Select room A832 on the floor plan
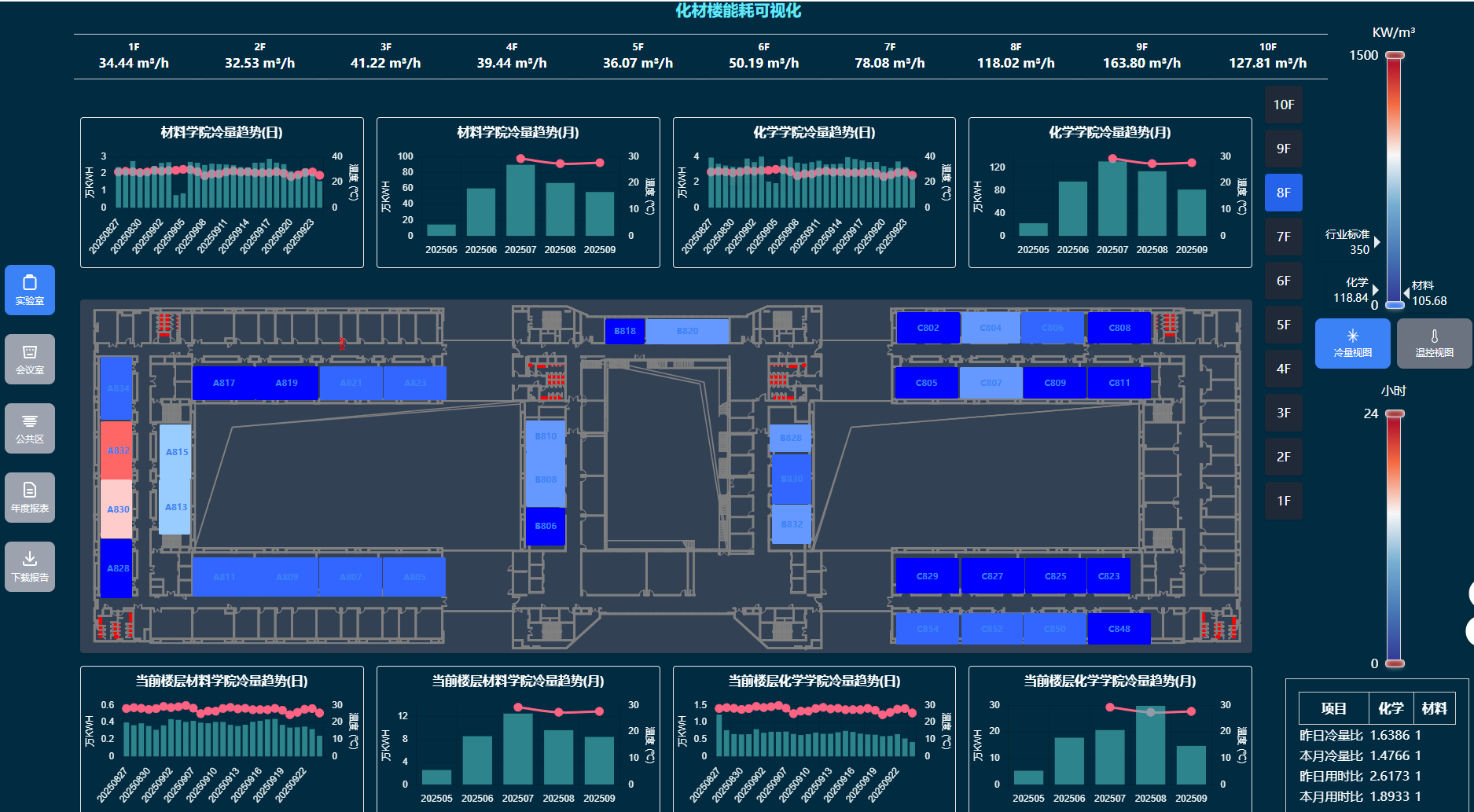1474x812 pixels. click(116, 450)
